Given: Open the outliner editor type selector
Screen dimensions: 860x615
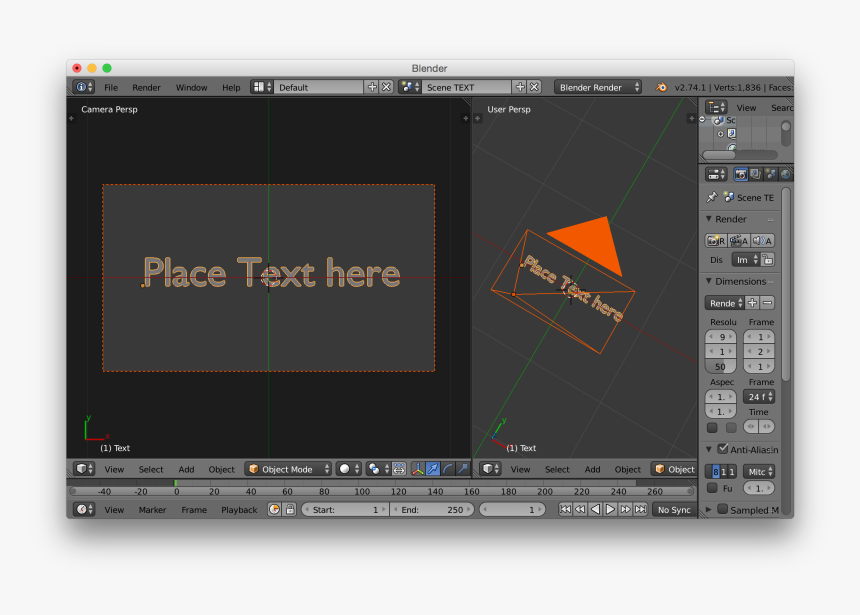Looking at the screenshot, I should click(716, 107).
